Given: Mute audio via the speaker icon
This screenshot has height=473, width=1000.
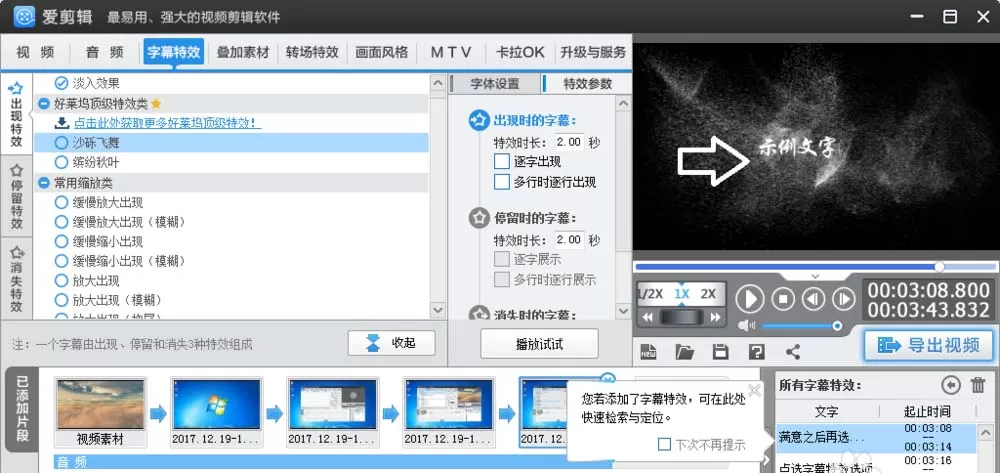Looking at the screenshot, I should tap(746, 326).
